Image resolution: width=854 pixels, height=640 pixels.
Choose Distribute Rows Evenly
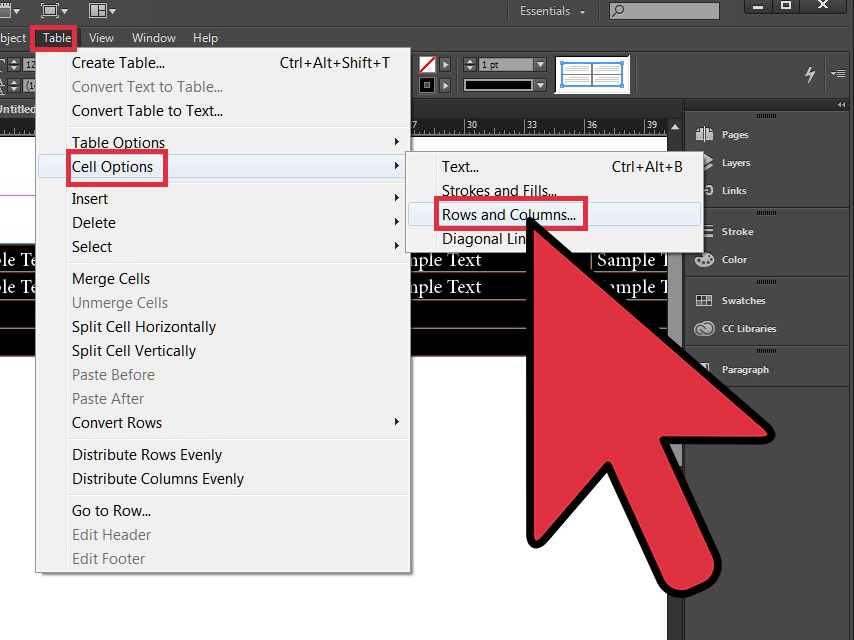(x=223, y=454)
